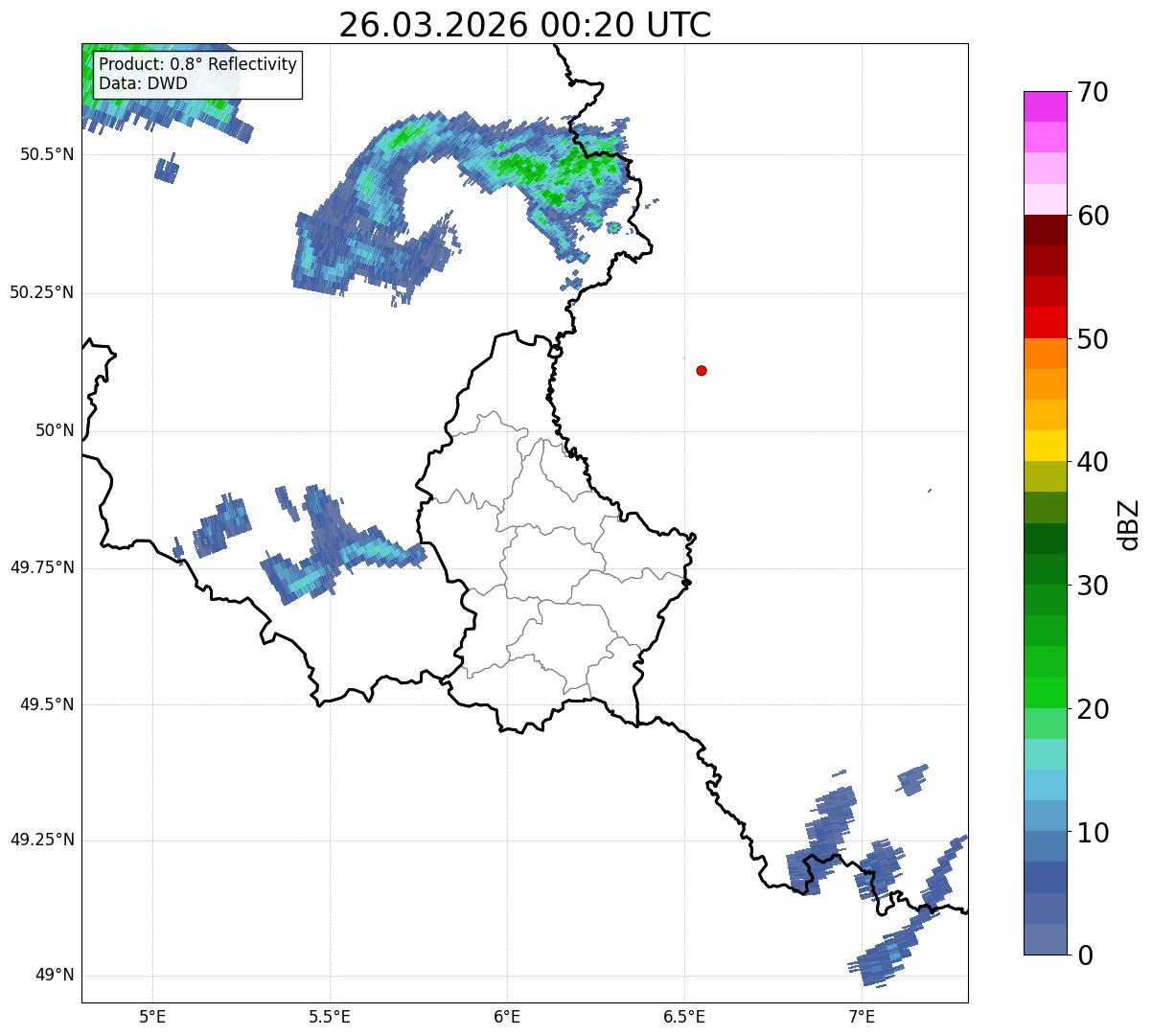Viewport: 1152px width, 1036px height.
Task: Click the 49.5°N latitude label
Action: pyautogui.click(x=47, y=704)
